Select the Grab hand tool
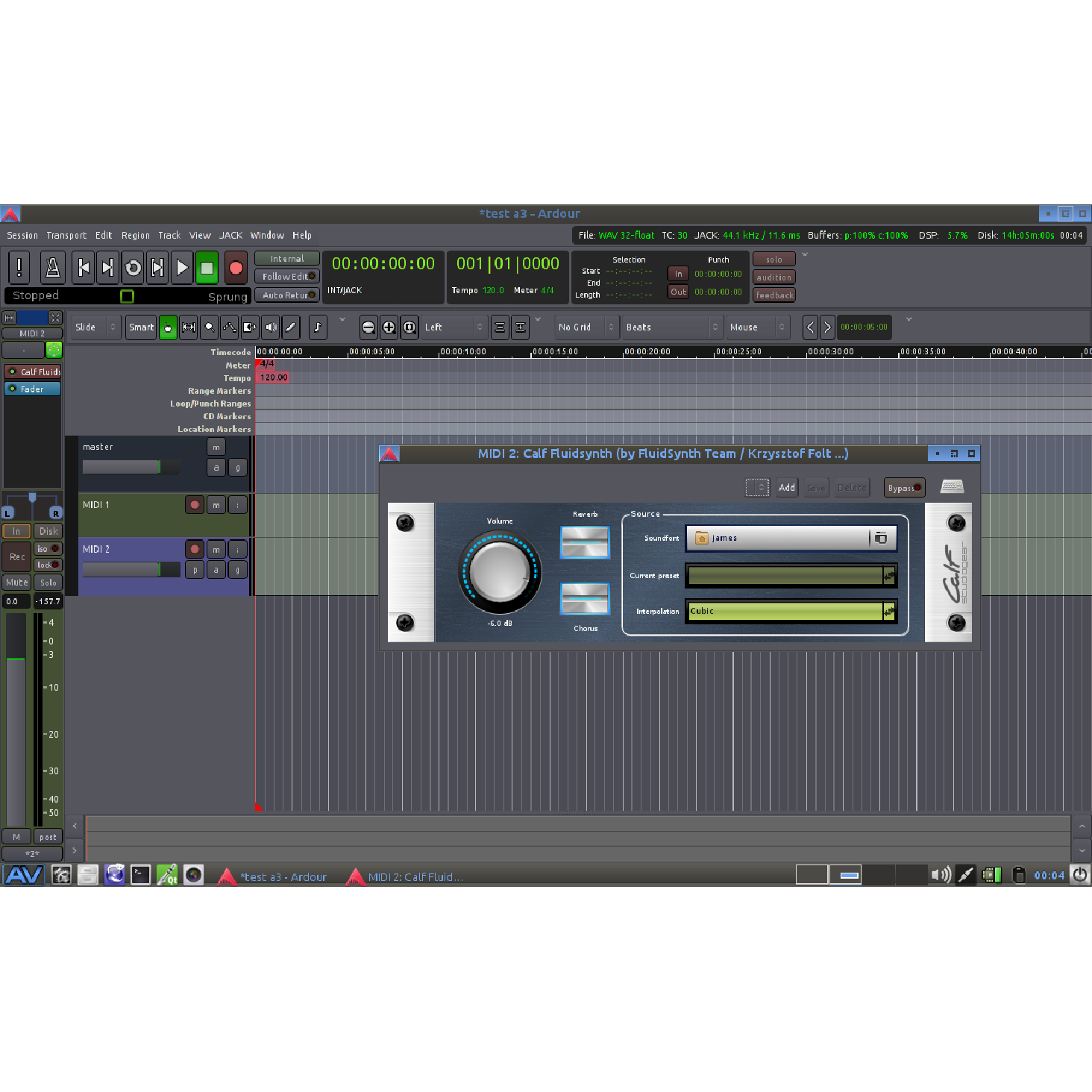Viewport: 1092px width, 1092px height. pos(168,327)
